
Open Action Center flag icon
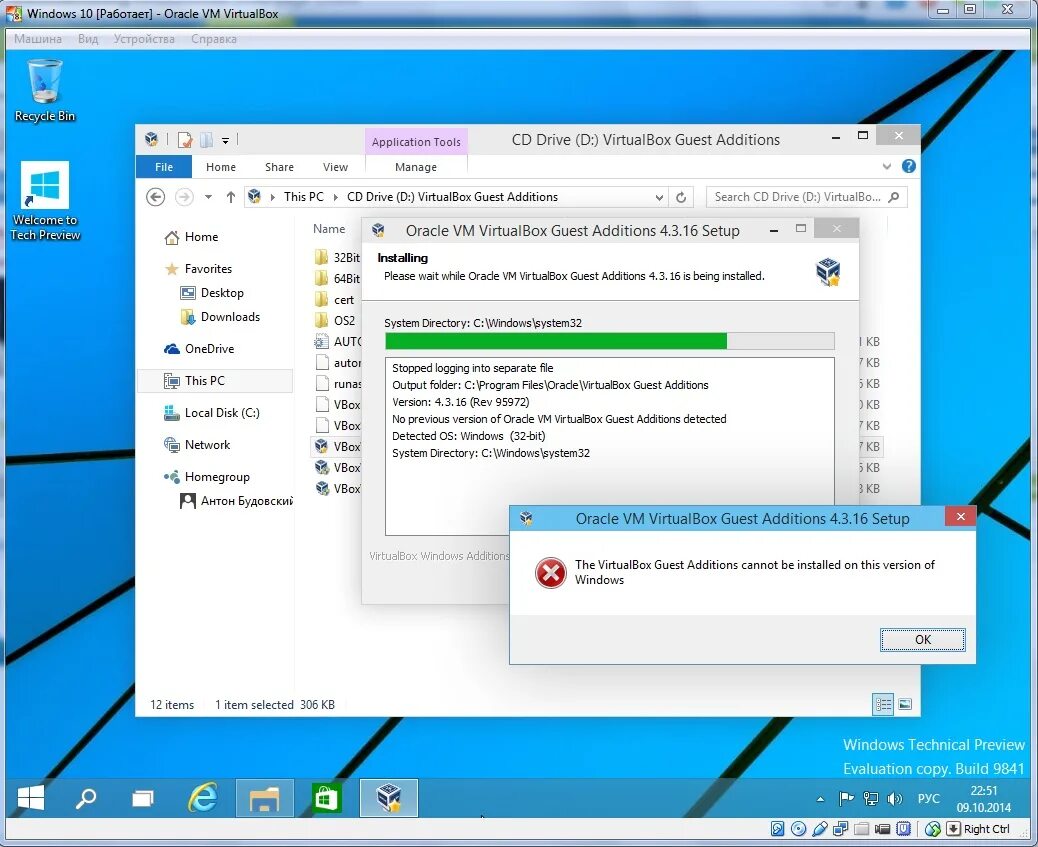[846, 799]
